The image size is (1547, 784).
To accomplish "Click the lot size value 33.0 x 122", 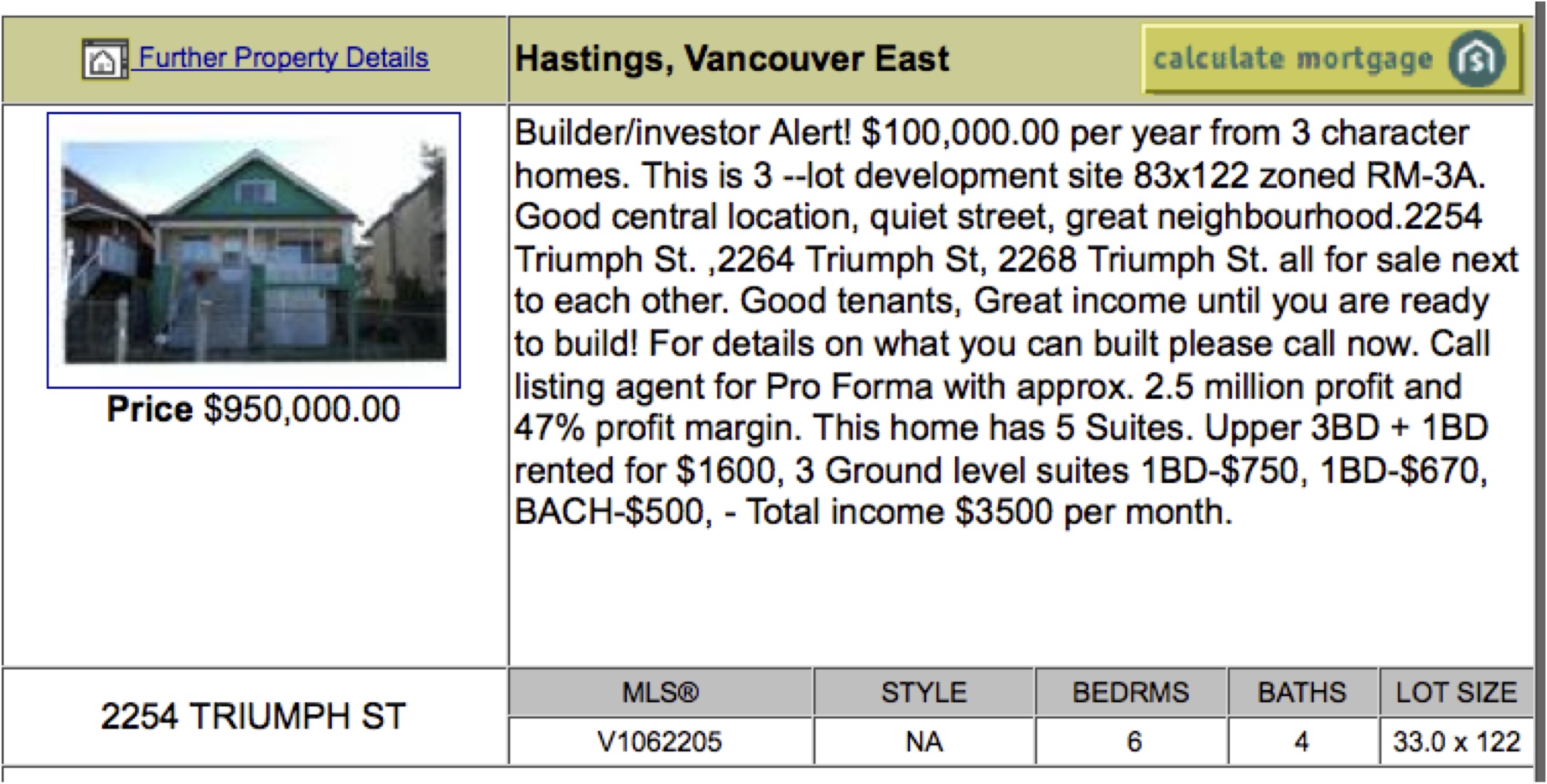I will tap(1456, 742).
